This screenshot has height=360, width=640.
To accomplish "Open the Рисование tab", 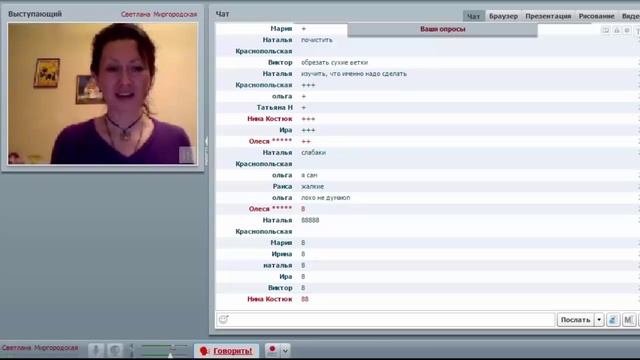I will [x=596, y=16].
